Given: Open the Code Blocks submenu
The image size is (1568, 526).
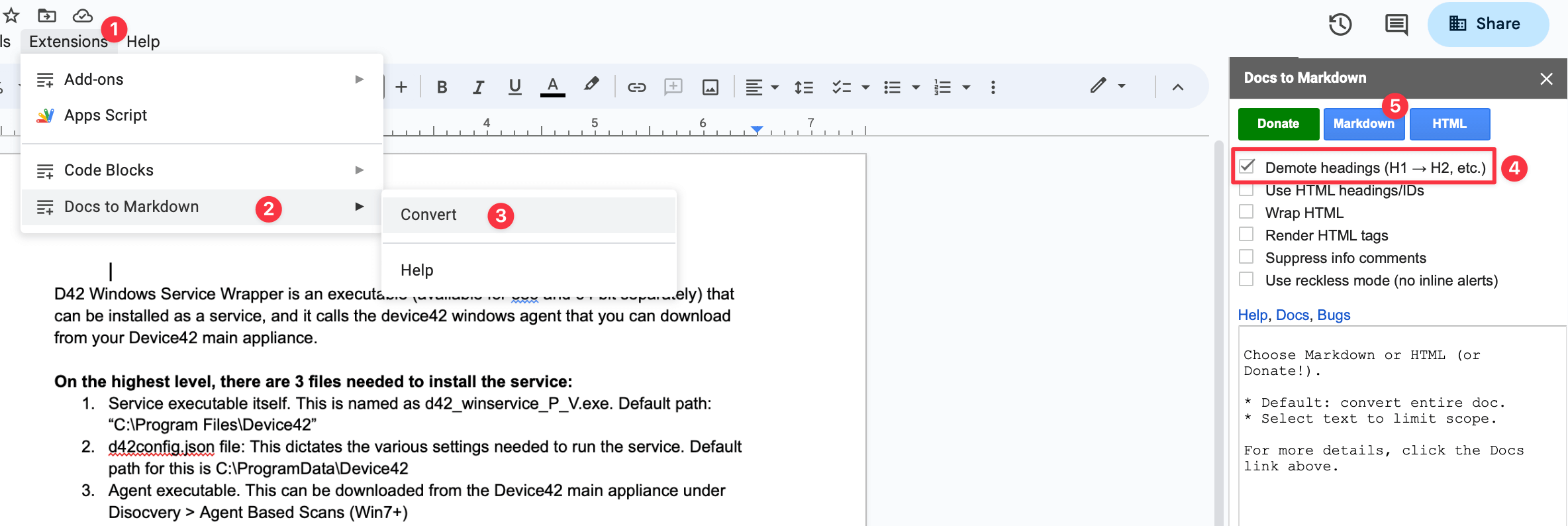Looking at the screenshot, I should pos(202,170).
